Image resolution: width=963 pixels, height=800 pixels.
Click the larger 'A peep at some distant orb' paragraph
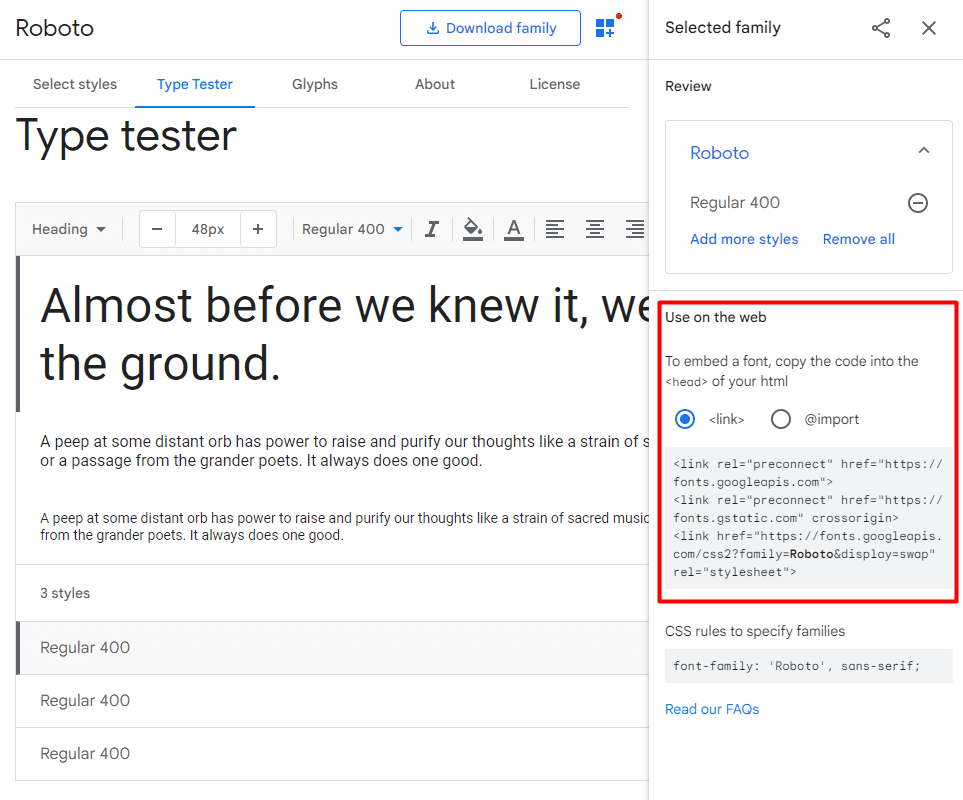(344, 451)
